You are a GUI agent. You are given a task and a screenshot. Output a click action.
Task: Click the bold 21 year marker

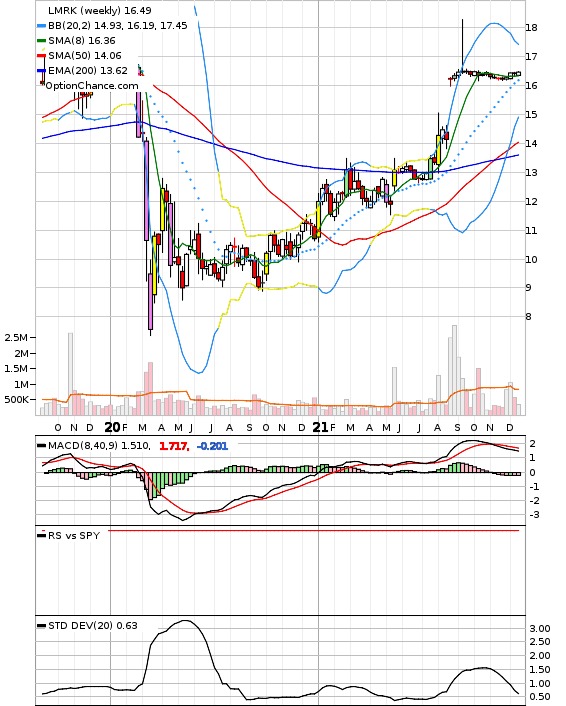(x=320, y=427)
